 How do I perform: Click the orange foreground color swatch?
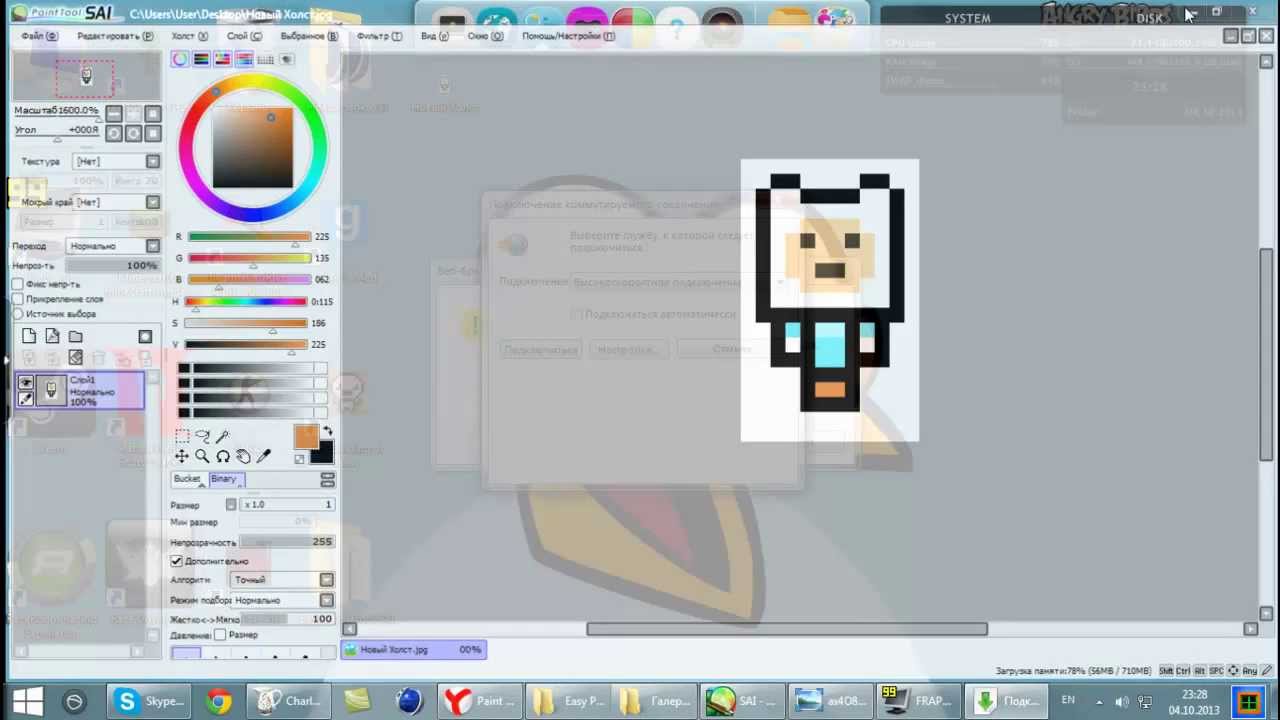click(x=306, y=436)
